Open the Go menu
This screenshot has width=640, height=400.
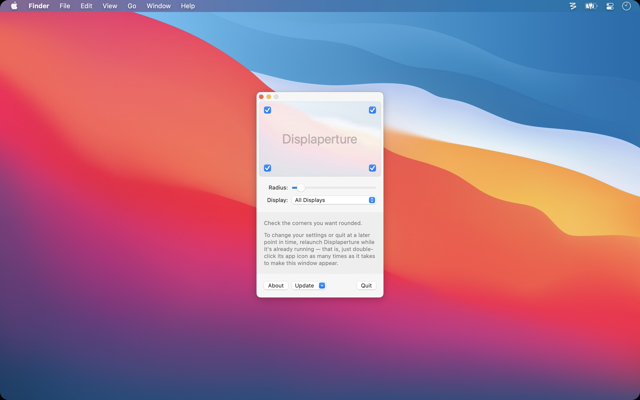pyautogui.click(x=132, y=6)
